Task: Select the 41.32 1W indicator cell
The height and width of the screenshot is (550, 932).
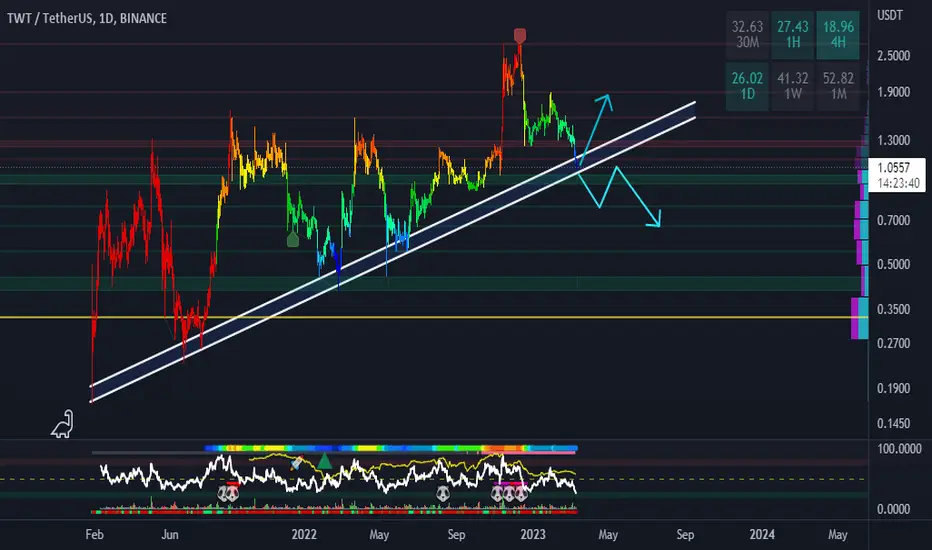Action: 792,86
